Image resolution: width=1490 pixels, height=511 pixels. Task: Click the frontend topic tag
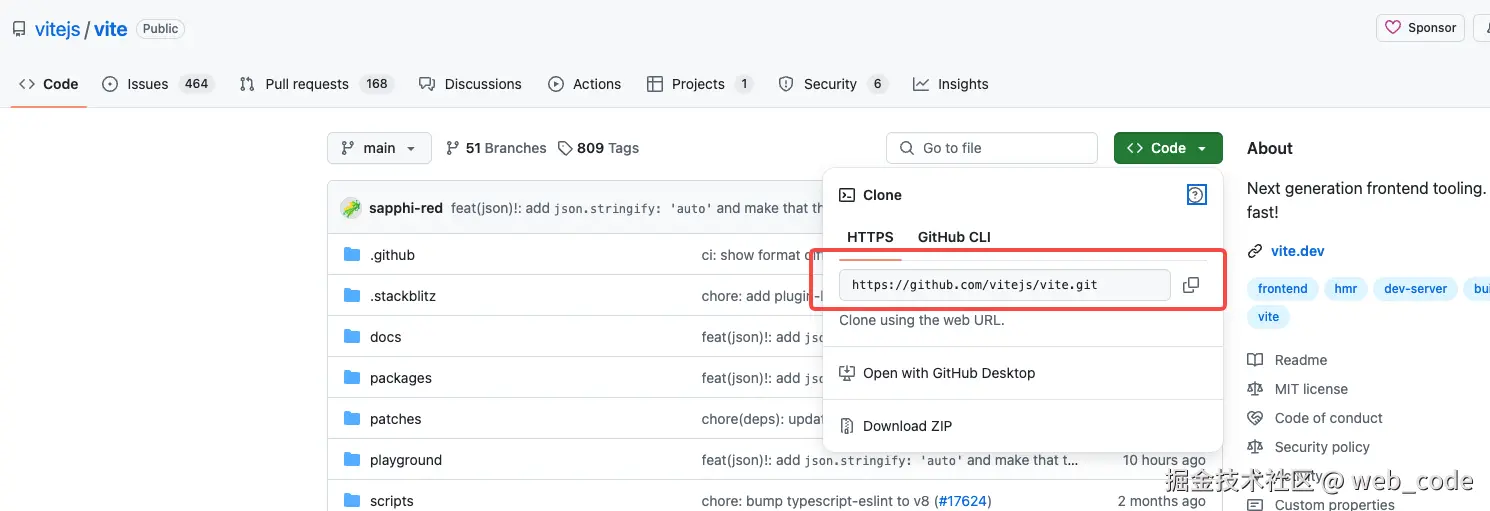pos(1282,289)
